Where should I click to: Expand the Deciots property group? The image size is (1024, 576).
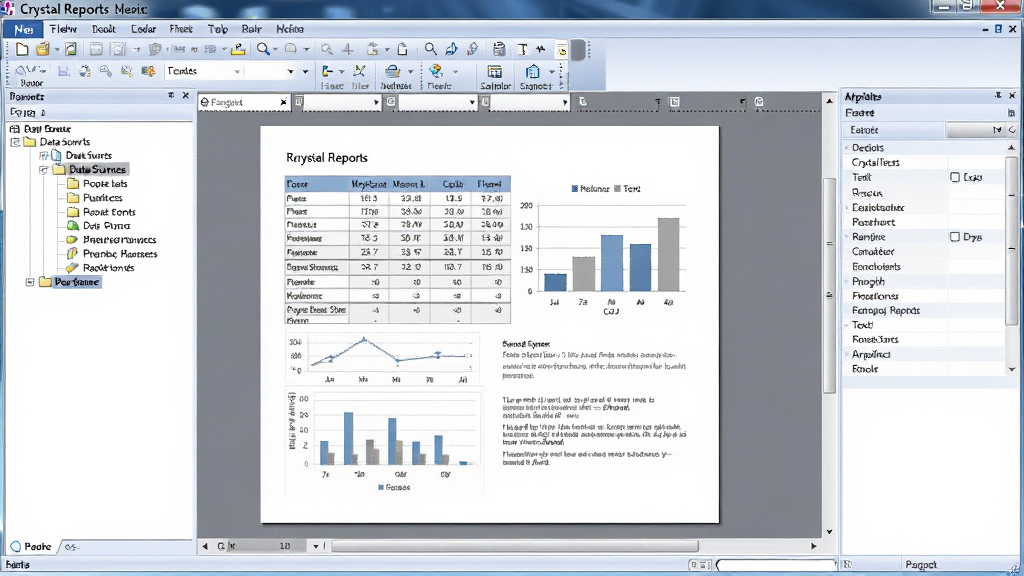(x=847, y=148)
